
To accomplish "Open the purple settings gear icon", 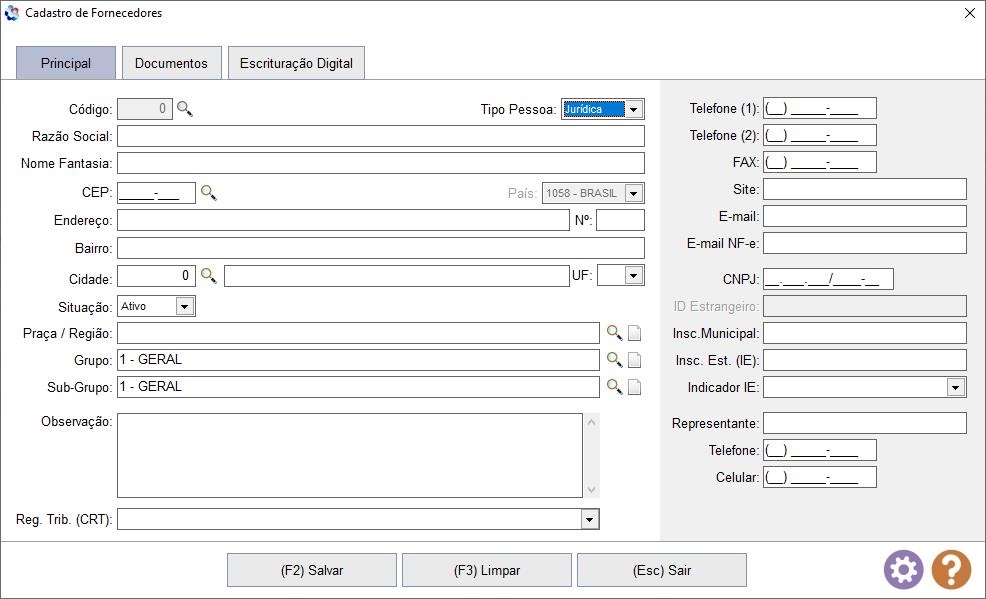I will coord(904,569).
